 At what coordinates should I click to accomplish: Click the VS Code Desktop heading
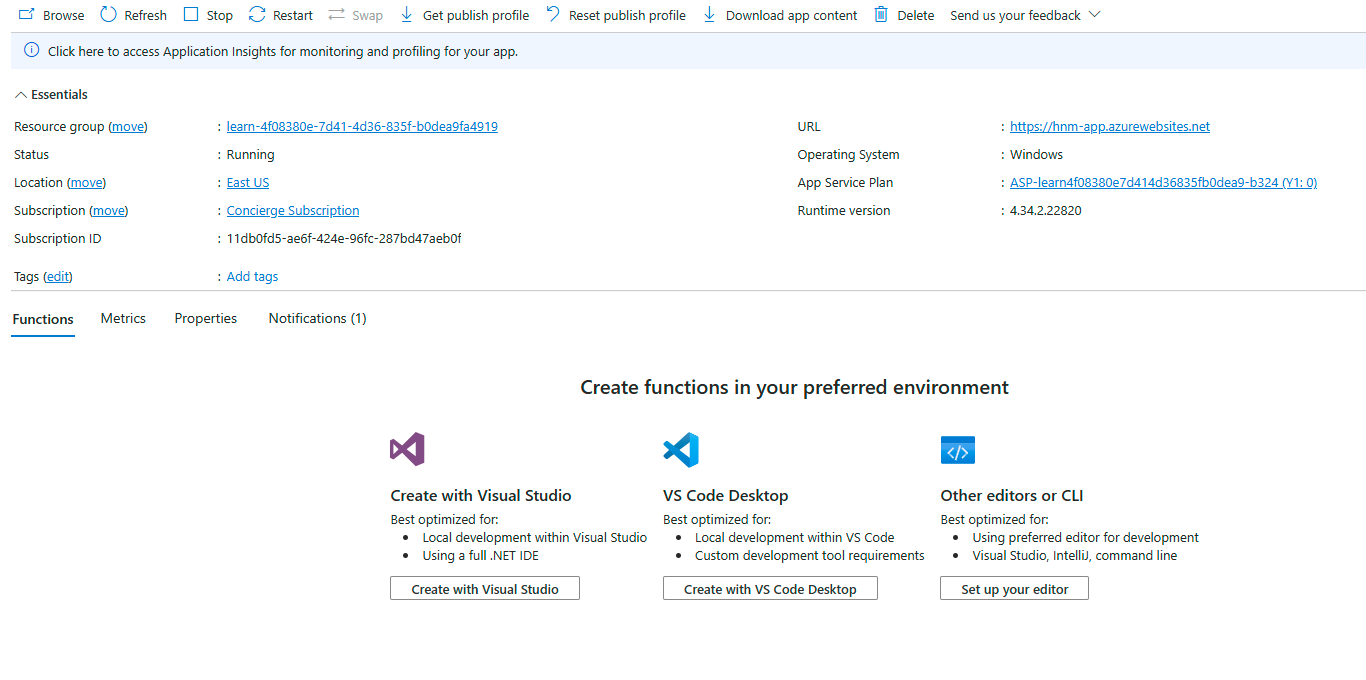click(726, 496)
